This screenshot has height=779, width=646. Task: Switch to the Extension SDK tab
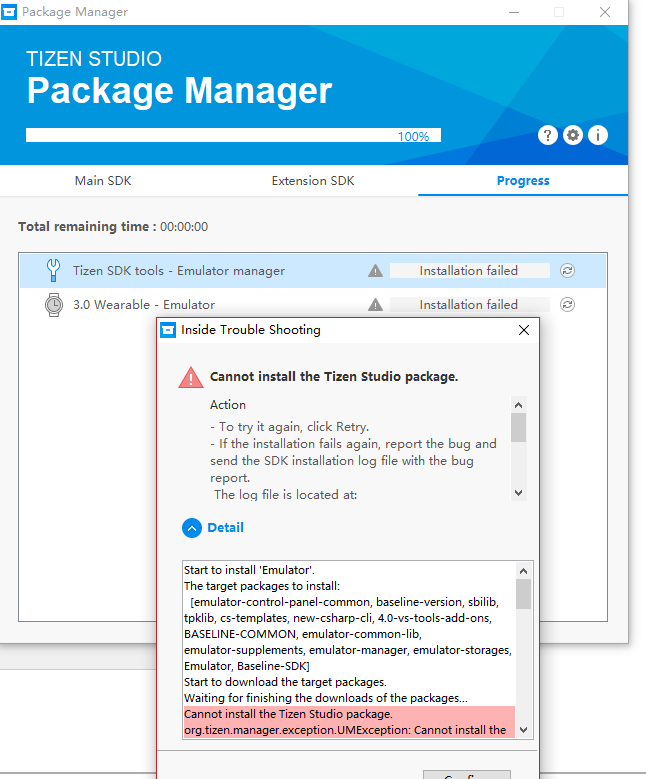click(x=313, y=181)
